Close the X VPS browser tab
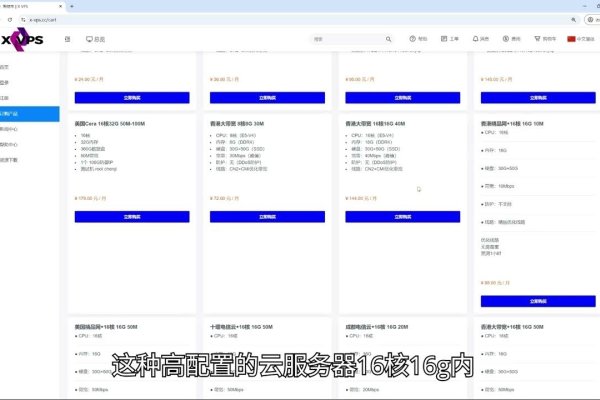Screen dimensions: 600x400 click(60, 7)
